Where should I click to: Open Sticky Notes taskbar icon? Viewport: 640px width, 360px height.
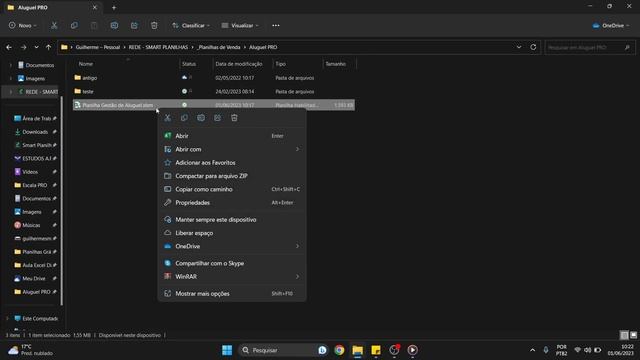[376, 350]
